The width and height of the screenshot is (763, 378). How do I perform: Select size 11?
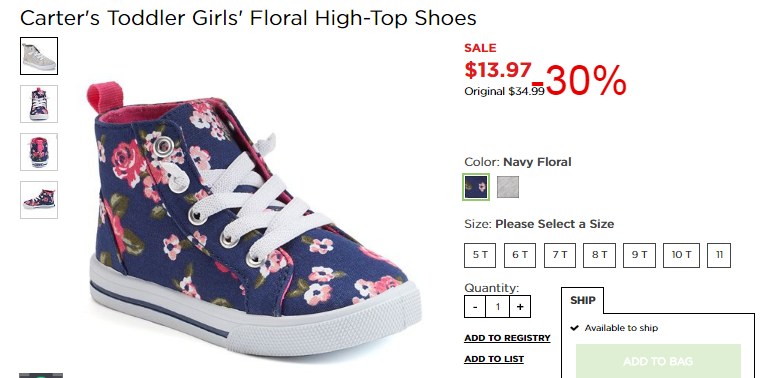pos(719,255)
